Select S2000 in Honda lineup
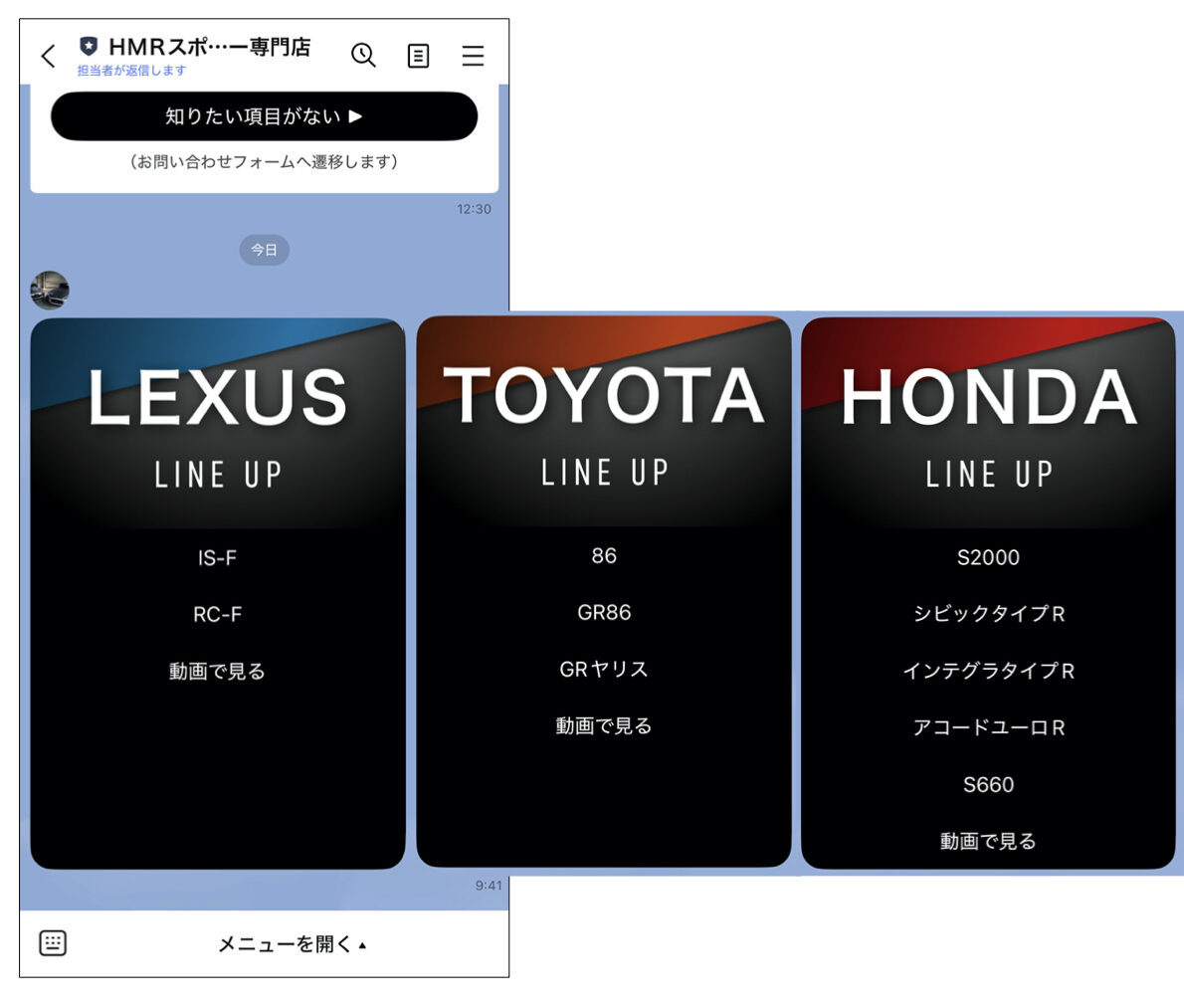Screen dimensions: 1184x1008 (x=988, y=557)
